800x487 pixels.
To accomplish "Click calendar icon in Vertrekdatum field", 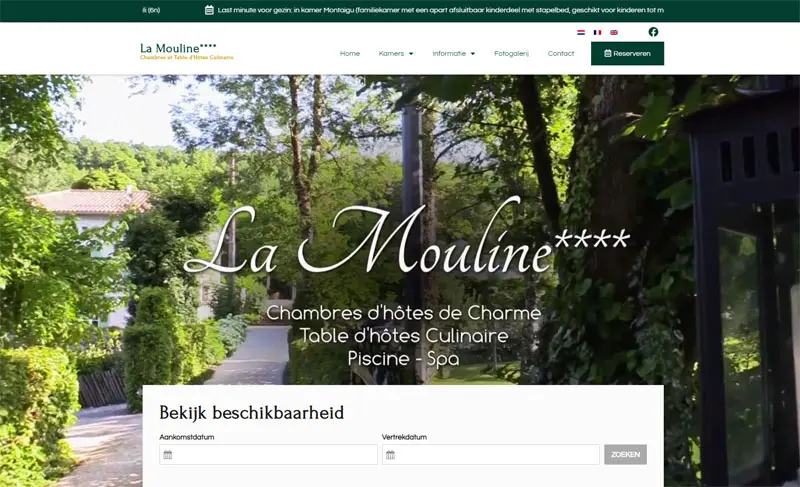I will tap(390, 455).
